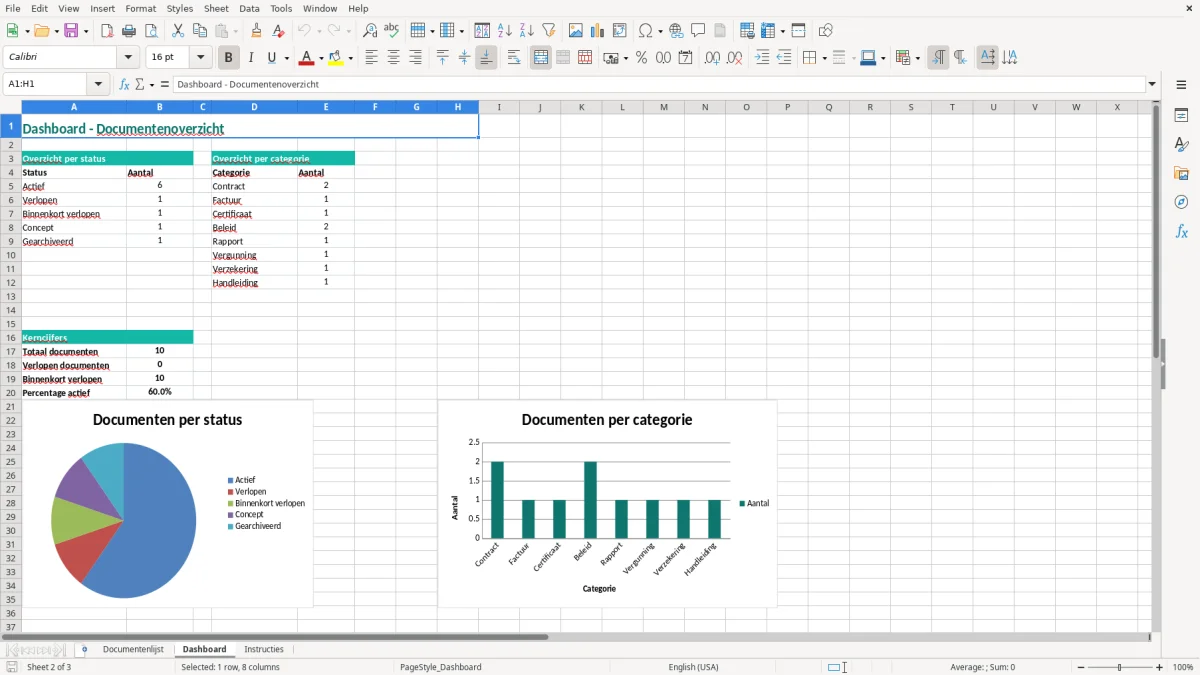Toggle Align Bottom vertical alignment
This screenshot has height=675, width=1200.
(x=486, y=58)
